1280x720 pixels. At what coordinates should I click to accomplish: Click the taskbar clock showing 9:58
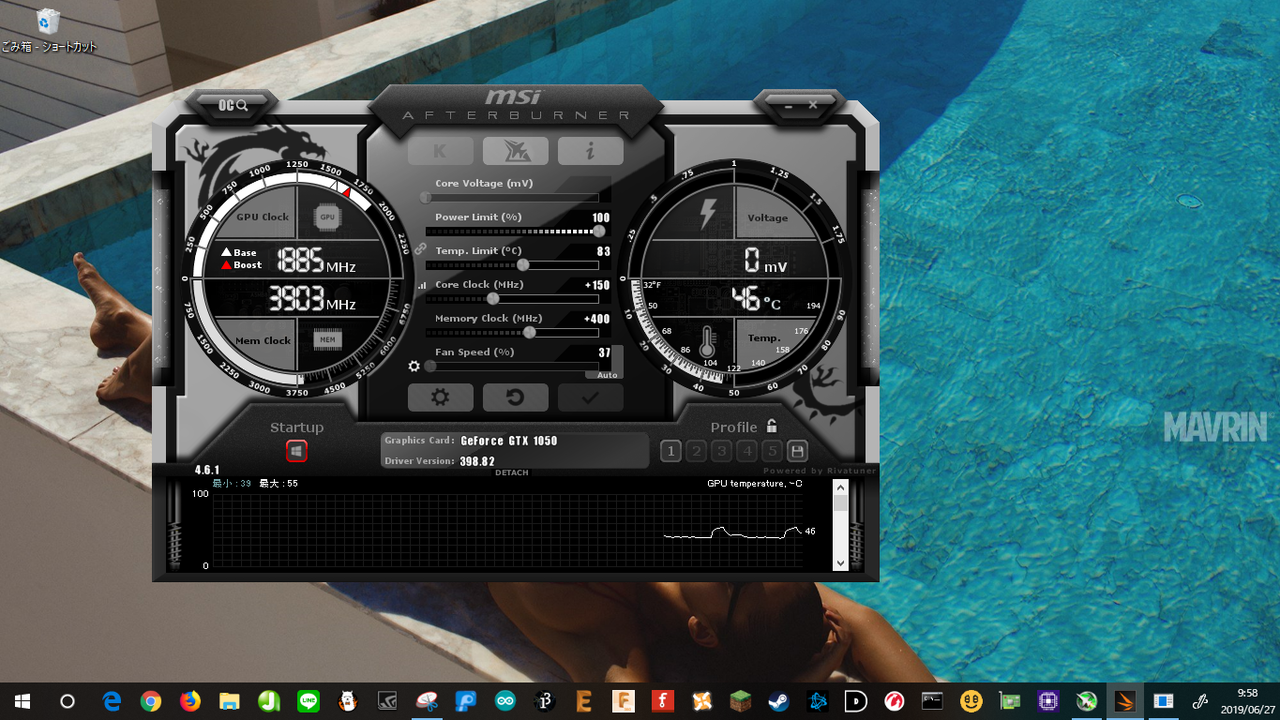pyautogui.click(x=1247, y=700)
